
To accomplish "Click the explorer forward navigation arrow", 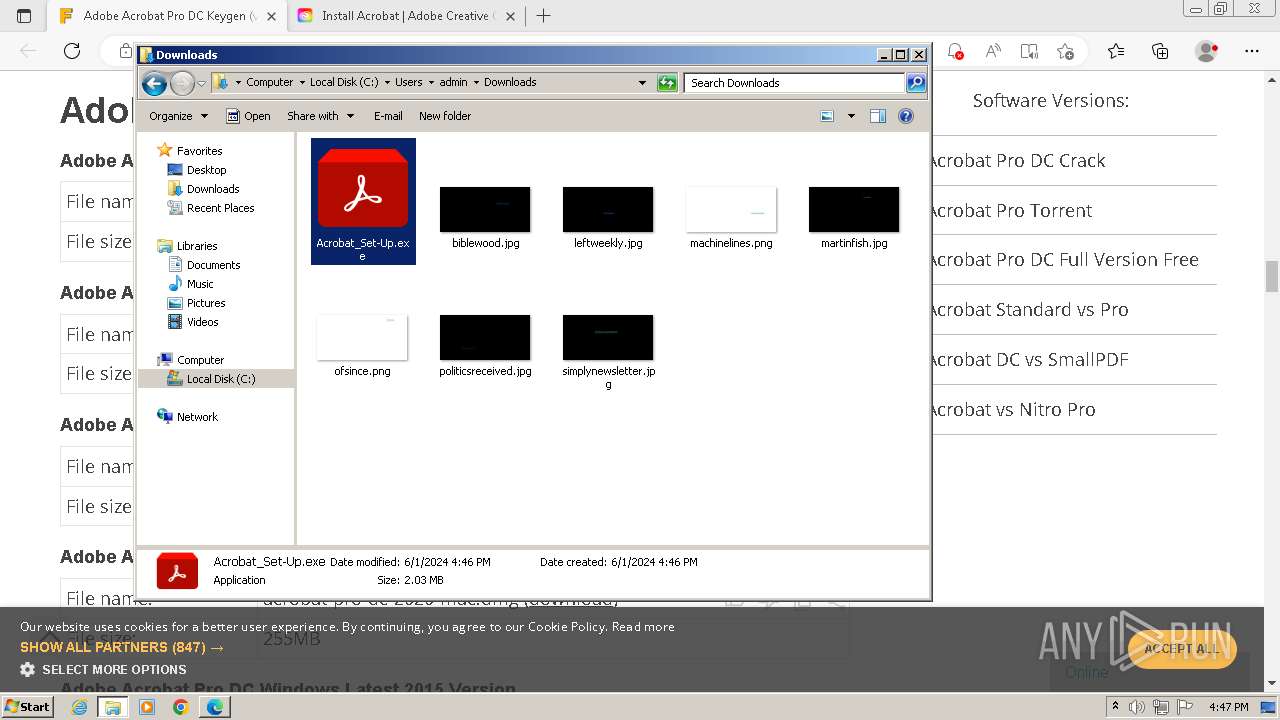I will (x=182, y=83).
